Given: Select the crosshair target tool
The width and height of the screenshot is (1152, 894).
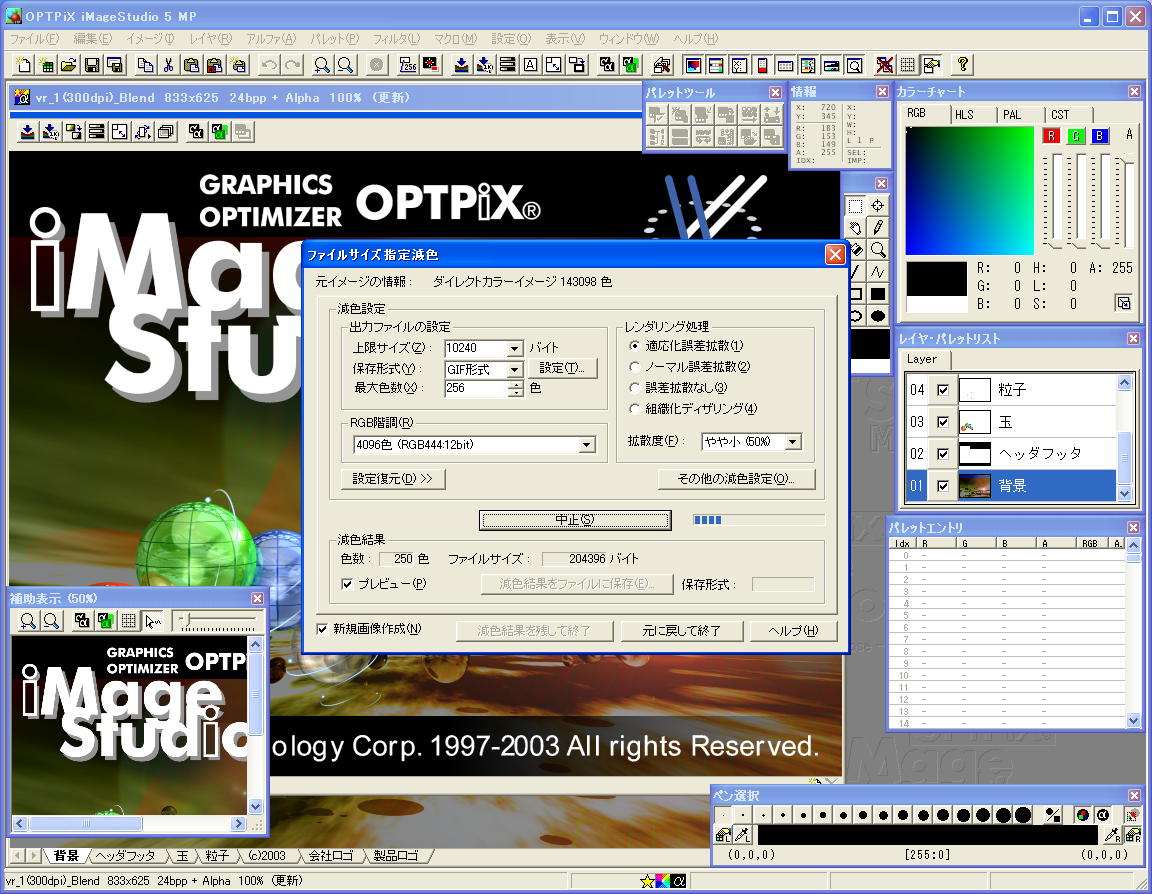Looking at the screenshot, I should [x=878, y=206].
